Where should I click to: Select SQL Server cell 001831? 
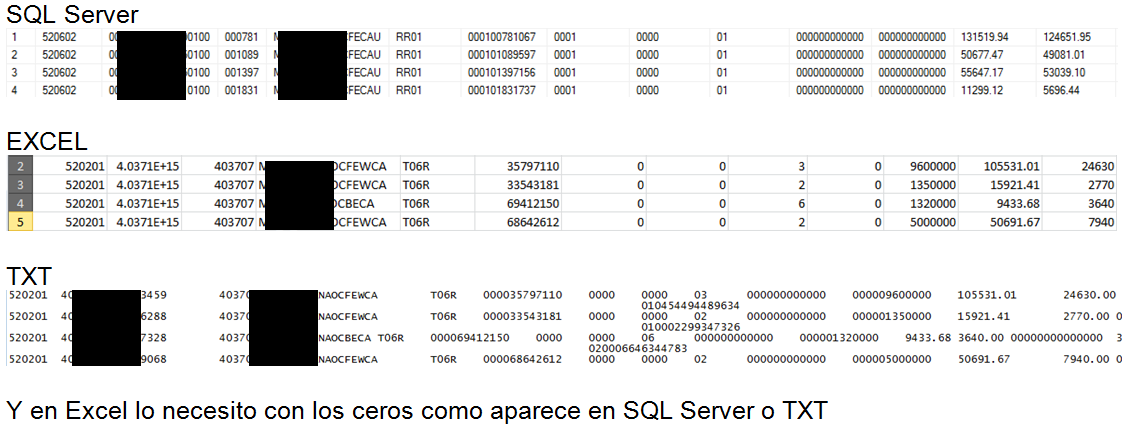[240, 91]
